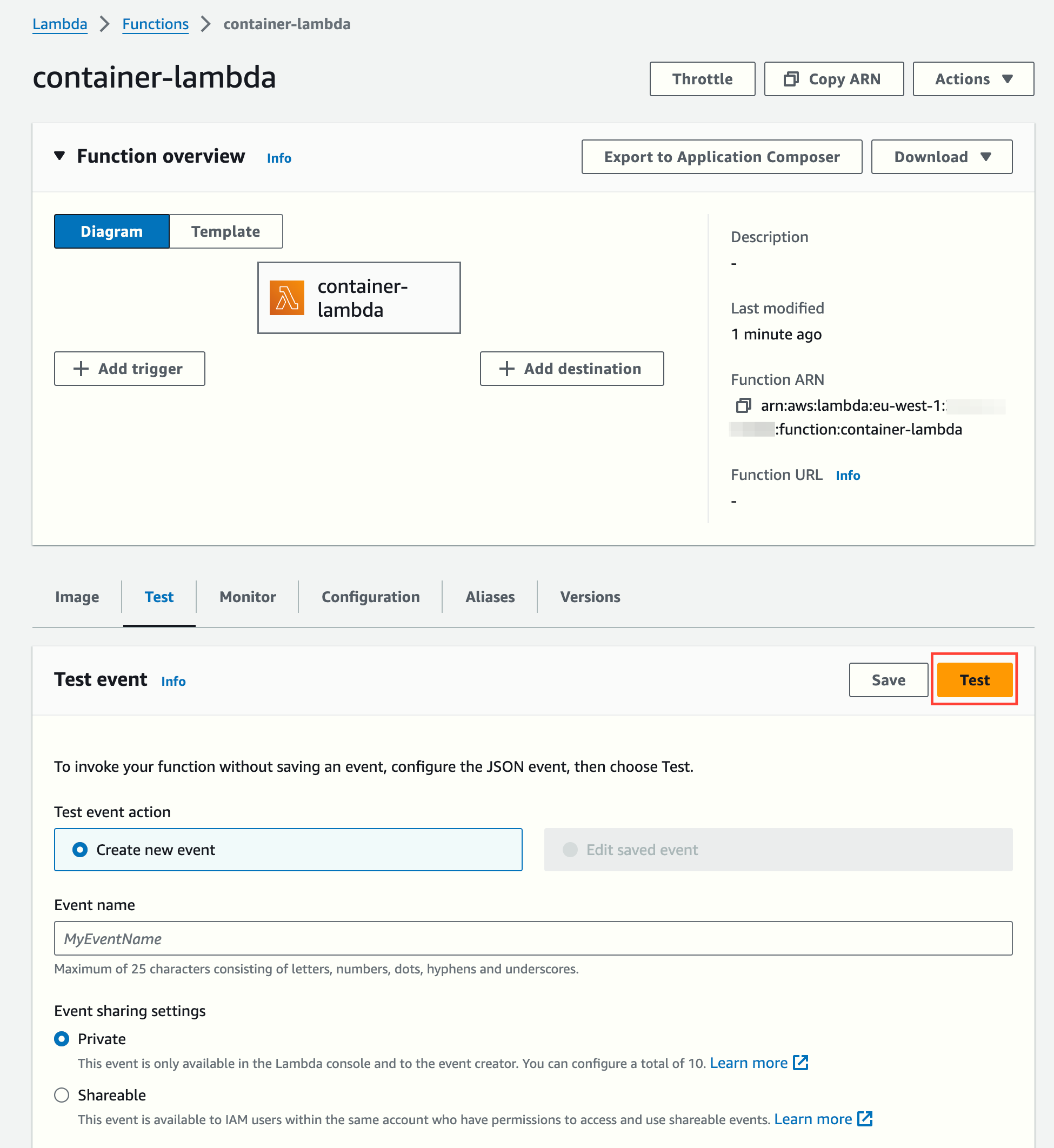Copy the Function ARN using the copy icon
1054x1148 pixels.
743,406
